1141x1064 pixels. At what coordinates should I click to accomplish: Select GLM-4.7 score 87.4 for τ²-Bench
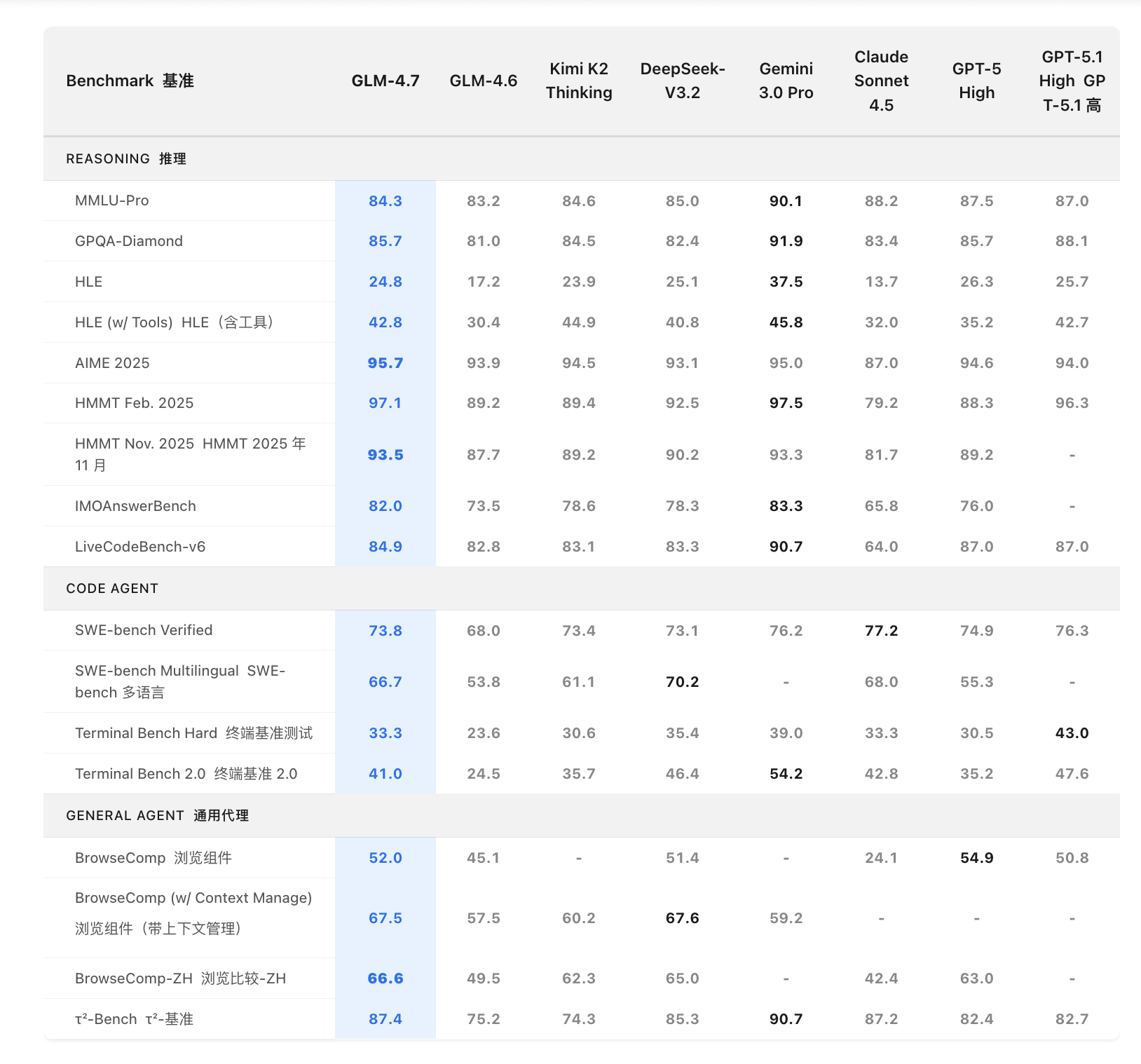click(385, 1019)
